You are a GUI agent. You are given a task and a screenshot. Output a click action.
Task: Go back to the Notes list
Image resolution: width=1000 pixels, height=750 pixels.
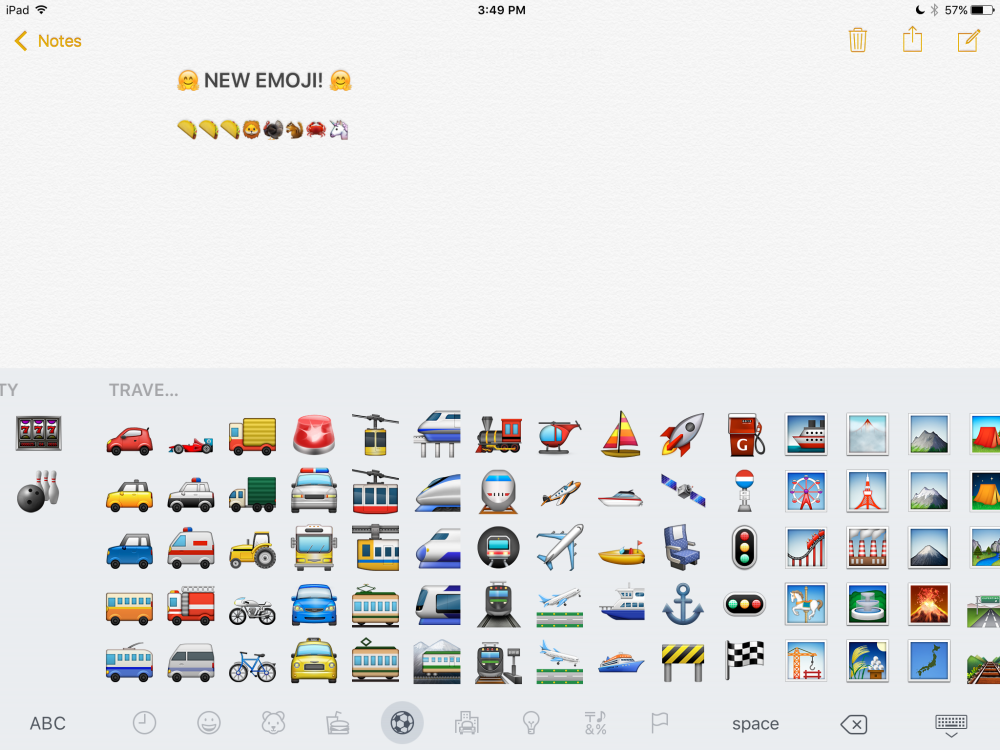pyautogui.click(x=48, y=41)
